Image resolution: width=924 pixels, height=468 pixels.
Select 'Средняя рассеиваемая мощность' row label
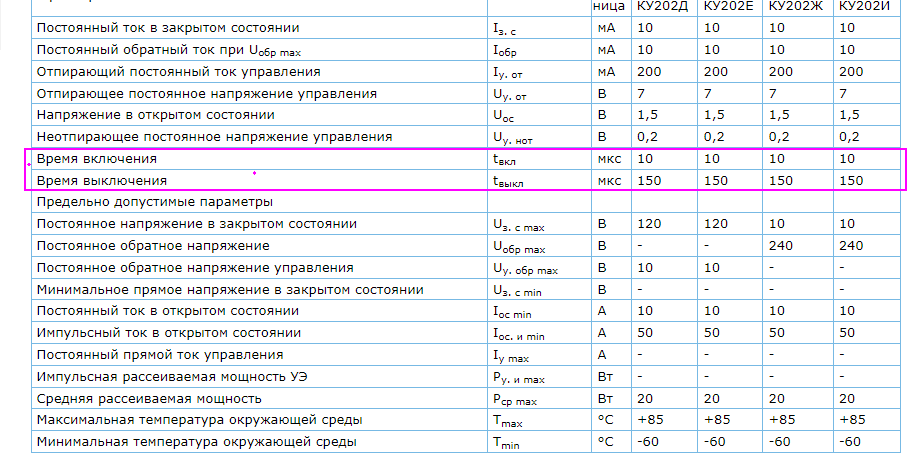click(x=148, y=399)
